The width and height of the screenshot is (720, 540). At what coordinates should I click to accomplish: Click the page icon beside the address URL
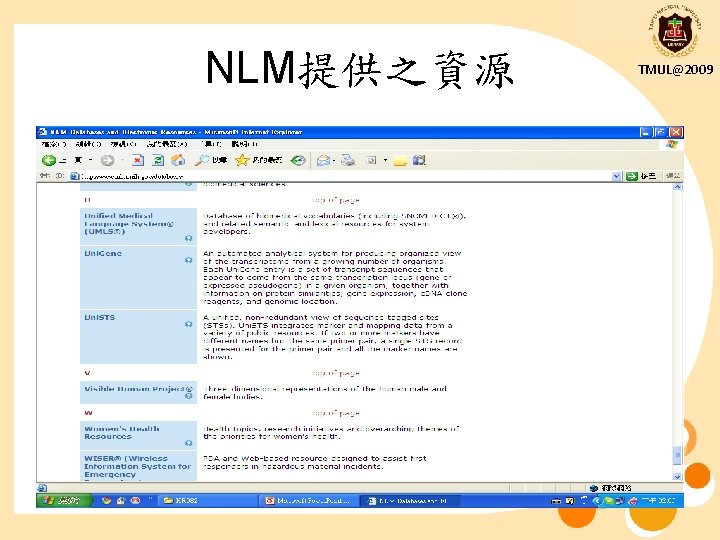pyautogui.click(x=74, y=176)
